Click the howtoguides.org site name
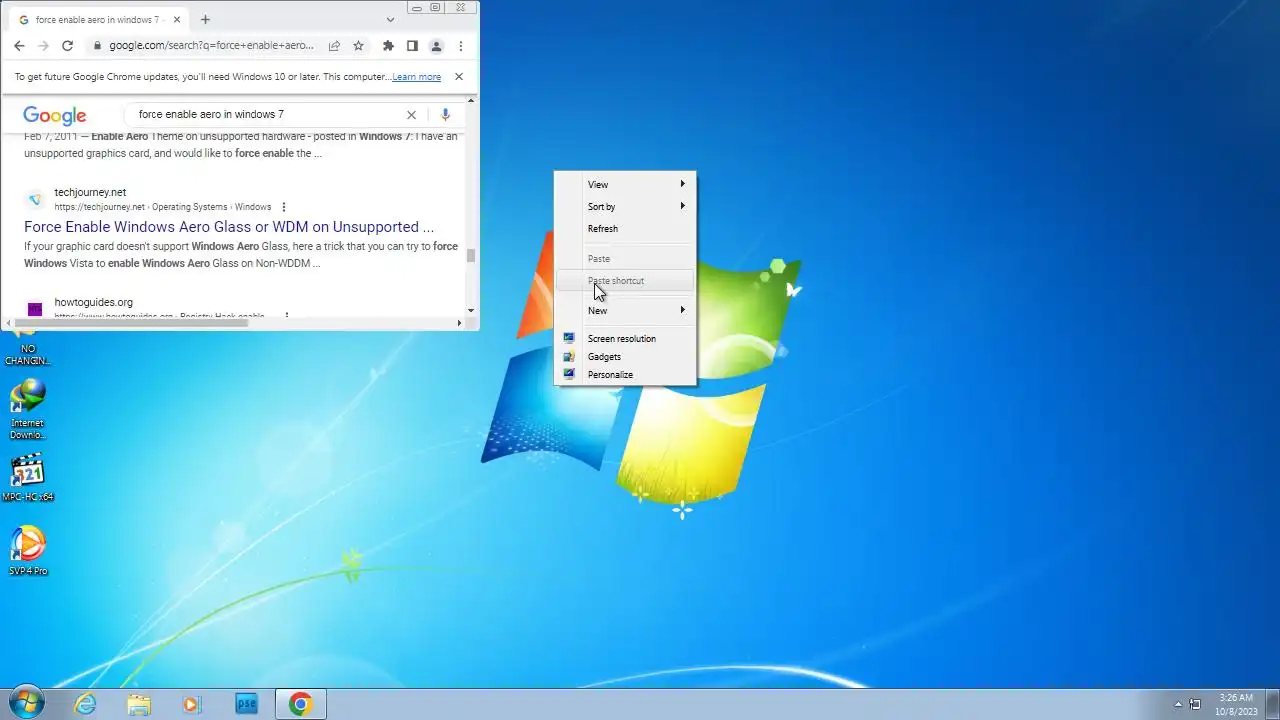The height and width of the screenshot is (720, 1280). coord(93,302)
